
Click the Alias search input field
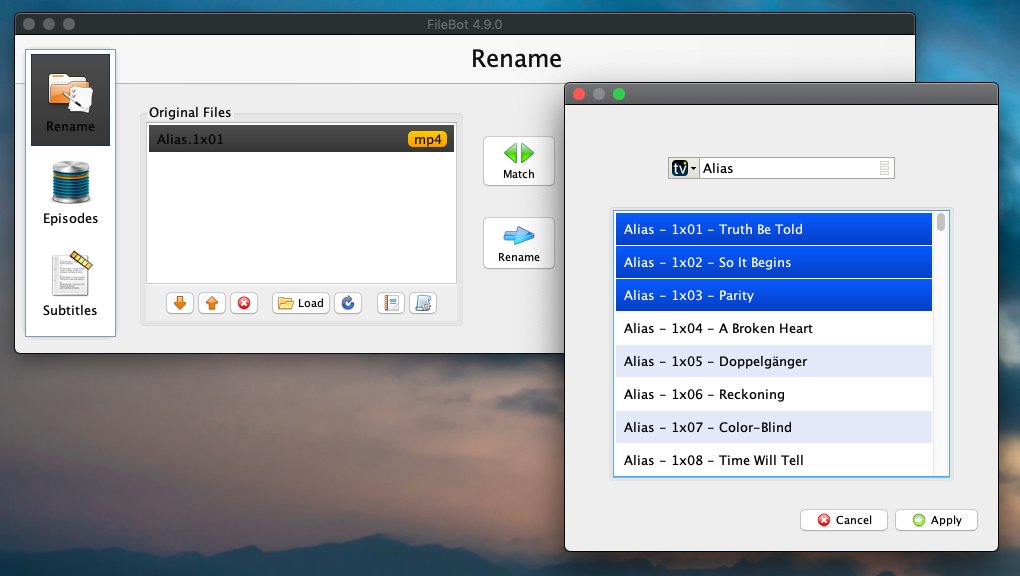788,168
